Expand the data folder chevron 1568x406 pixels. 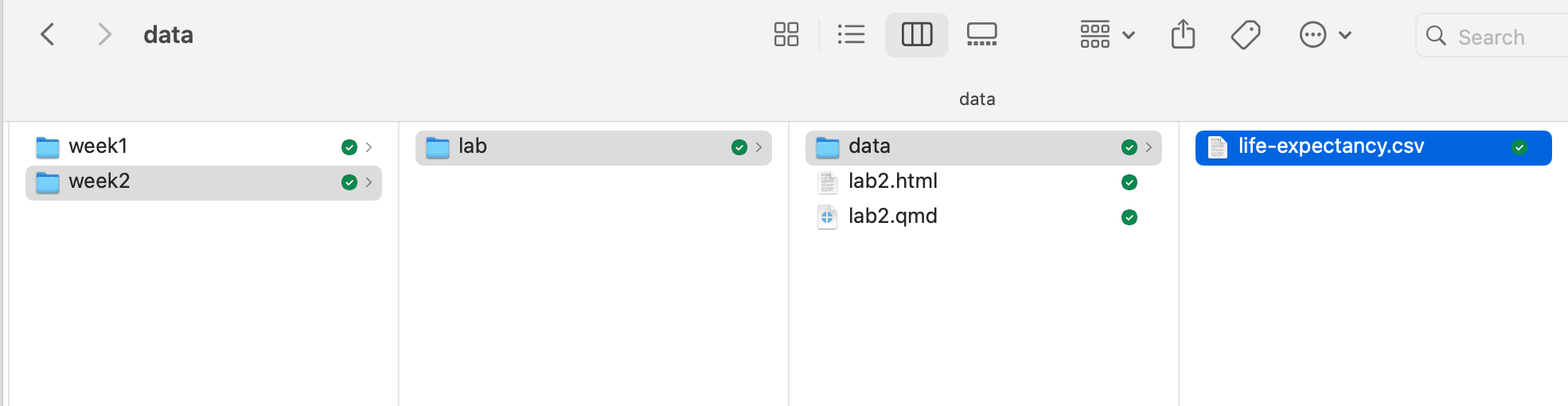click(x=1149, y=147)
